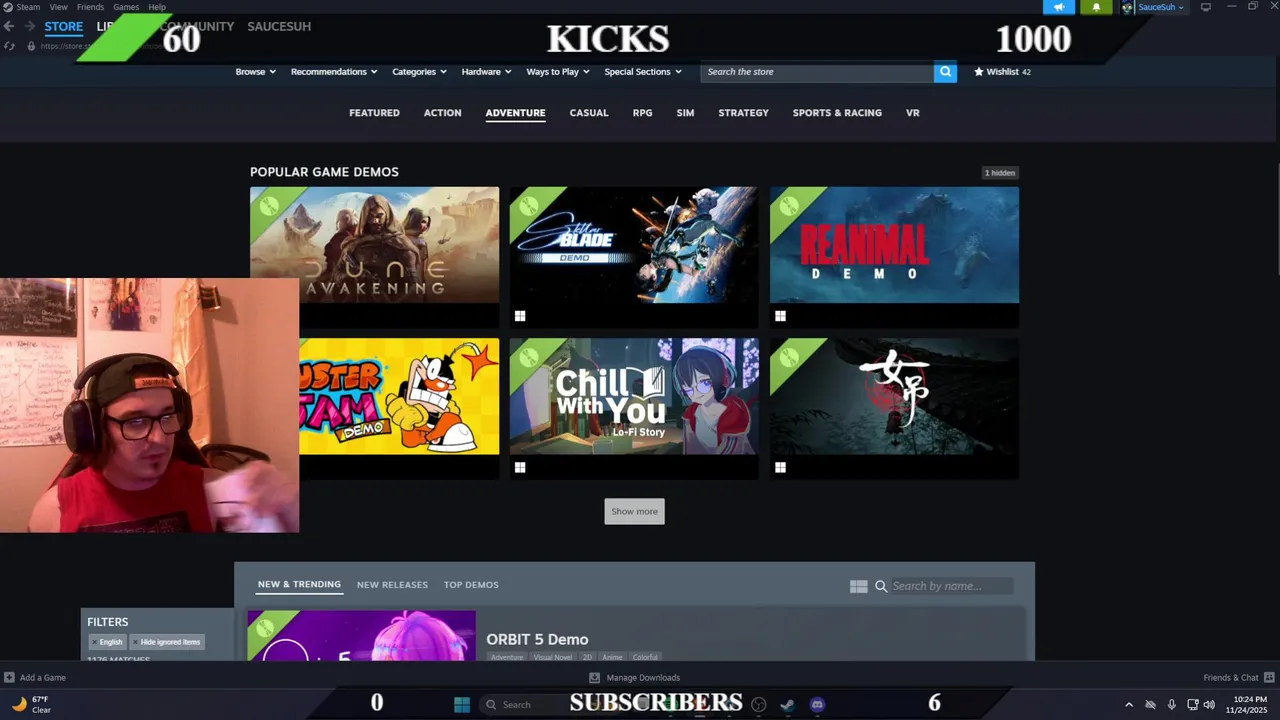Go back with the left arrow

click(x=9, y=26)
